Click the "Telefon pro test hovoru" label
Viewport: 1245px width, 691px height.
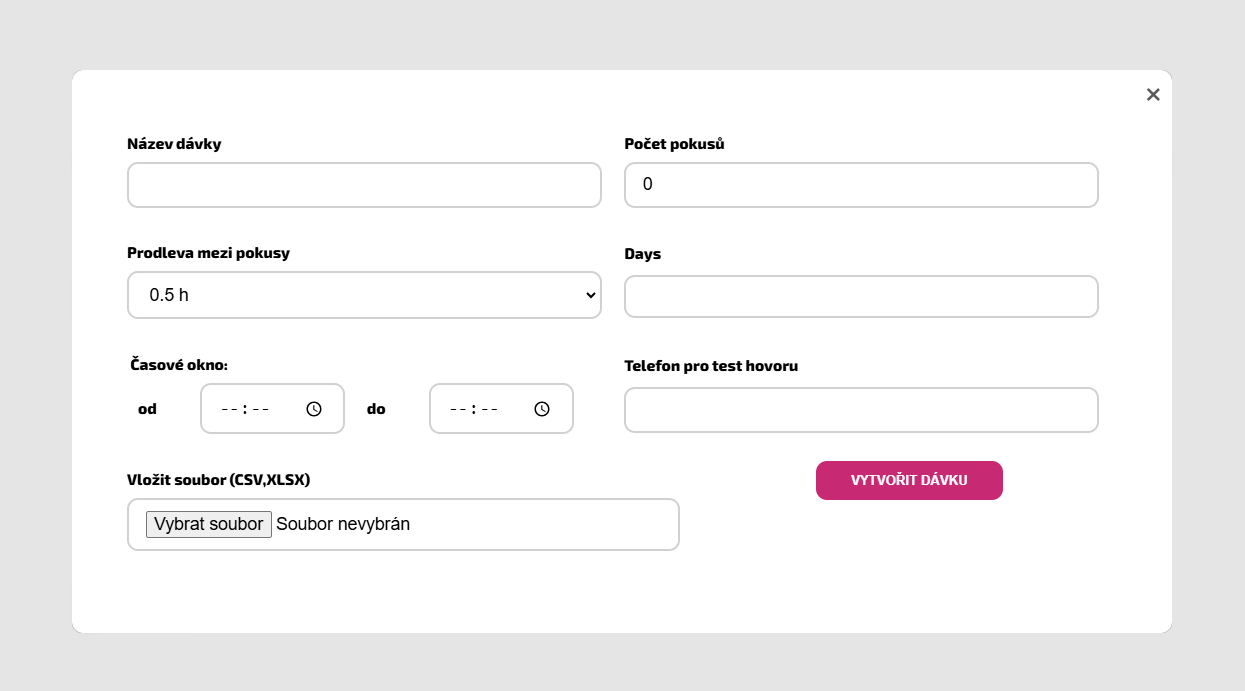[x=711, y=366]
